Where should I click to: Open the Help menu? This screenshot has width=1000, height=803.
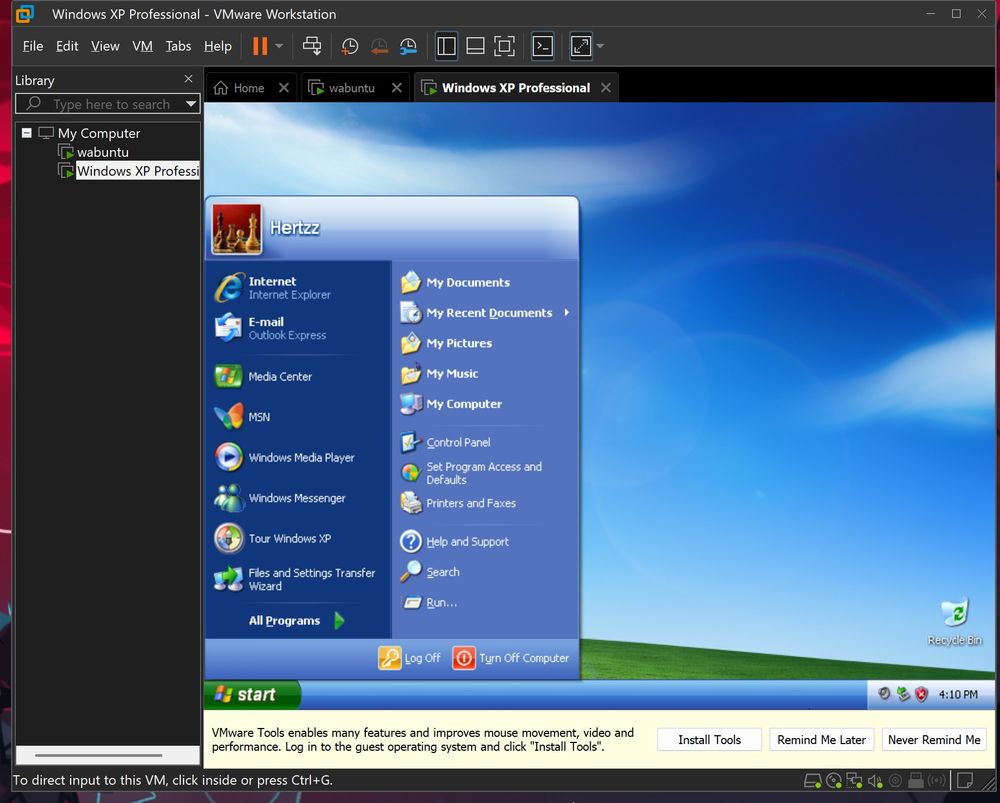217,46
